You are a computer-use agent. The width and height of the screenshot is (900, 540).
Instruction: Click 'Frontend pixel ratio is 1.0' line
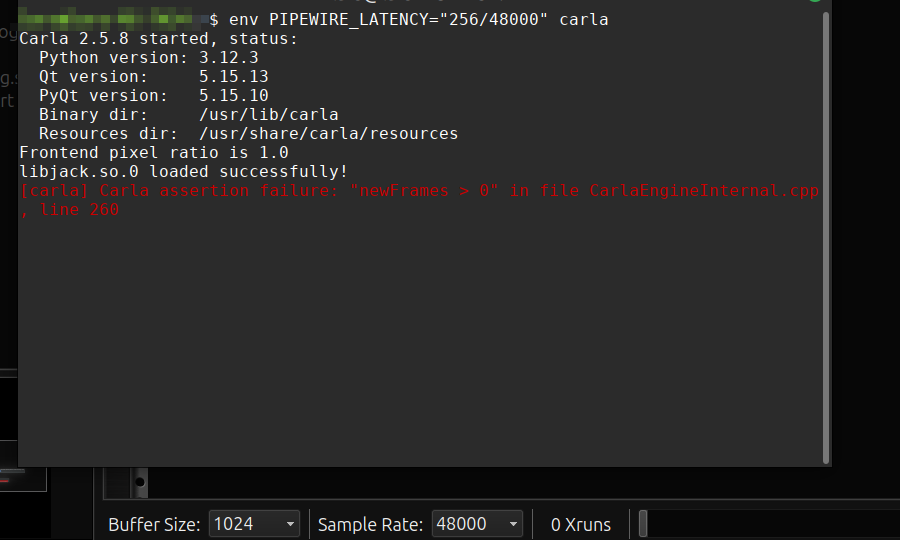pos(154,152)
